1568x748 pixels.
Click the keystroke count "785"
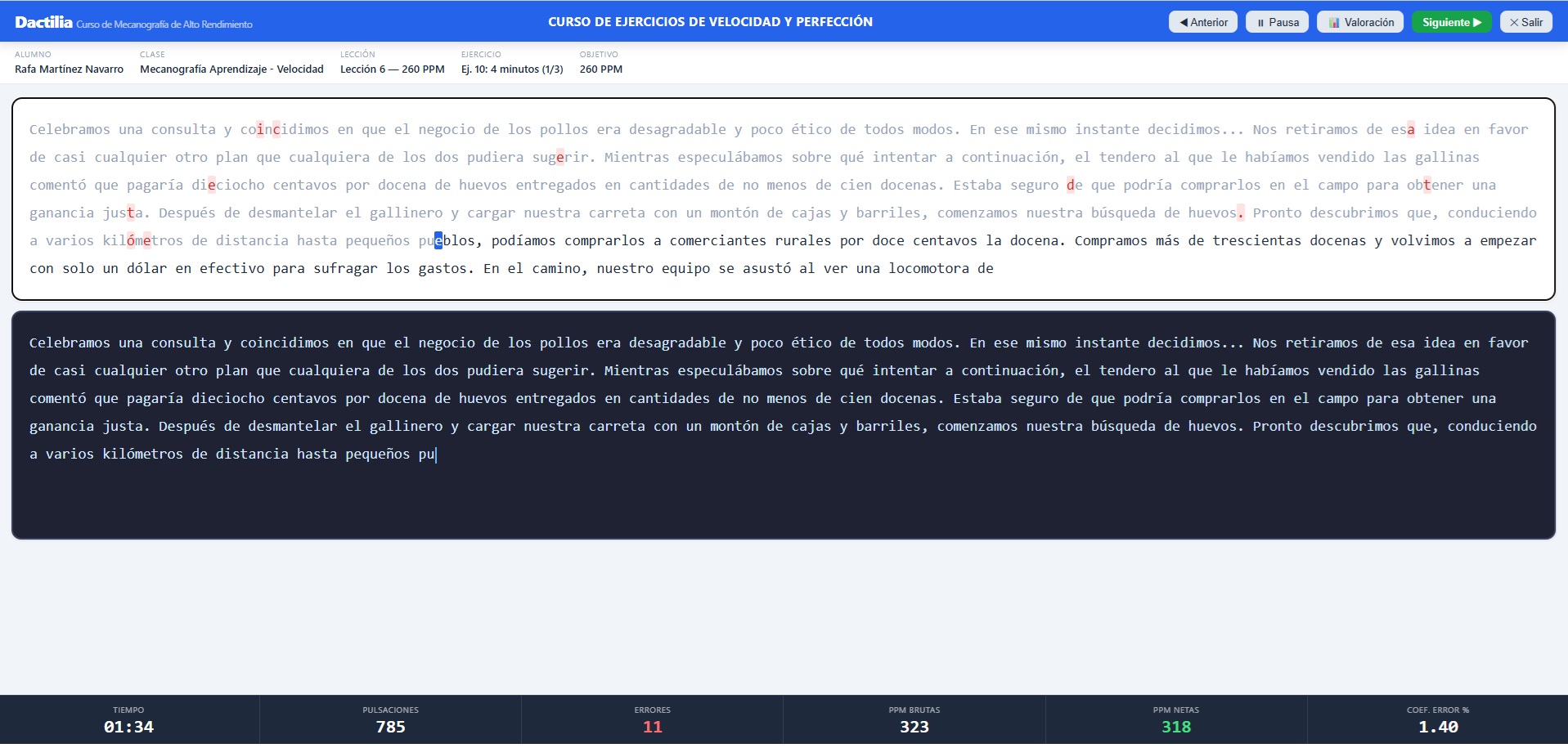[x=390, y=727]
